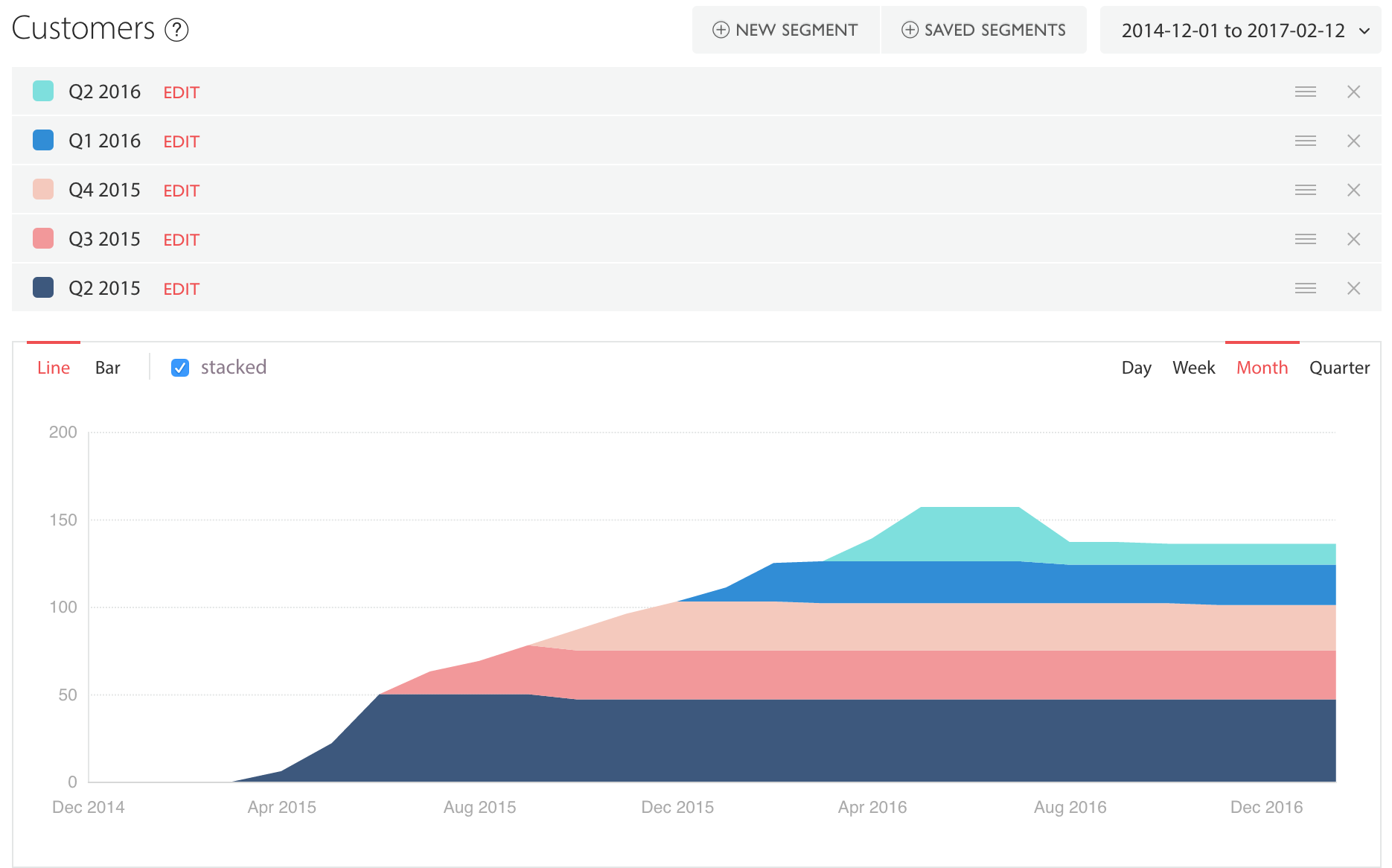The image size is (1392, 868).
Task: Click the plus icon inside SAVED SEGMENTS
Action: pyautogui.click(x=909, y=30)
